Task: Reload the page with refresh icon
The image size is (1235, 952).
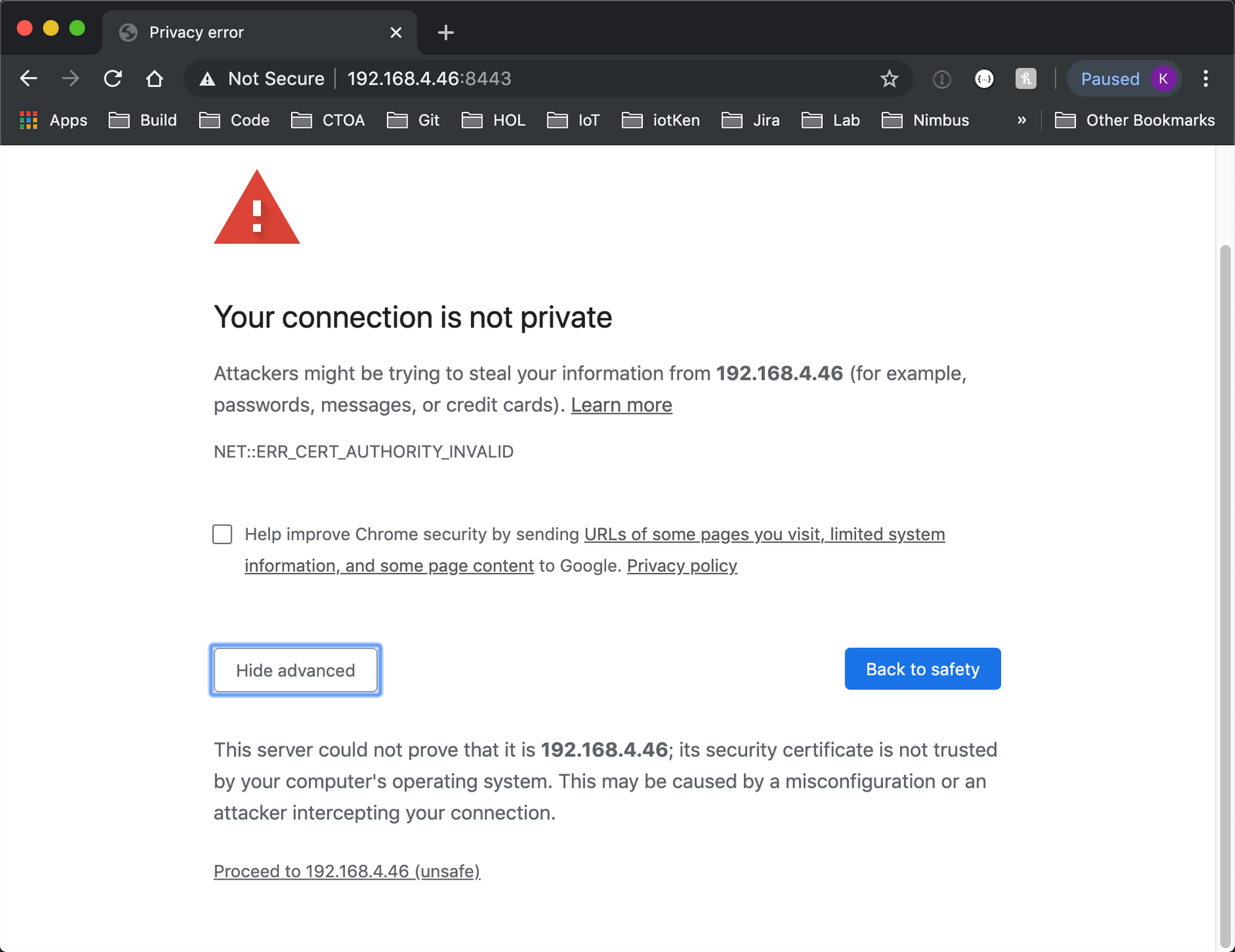Action: [113, 79]
